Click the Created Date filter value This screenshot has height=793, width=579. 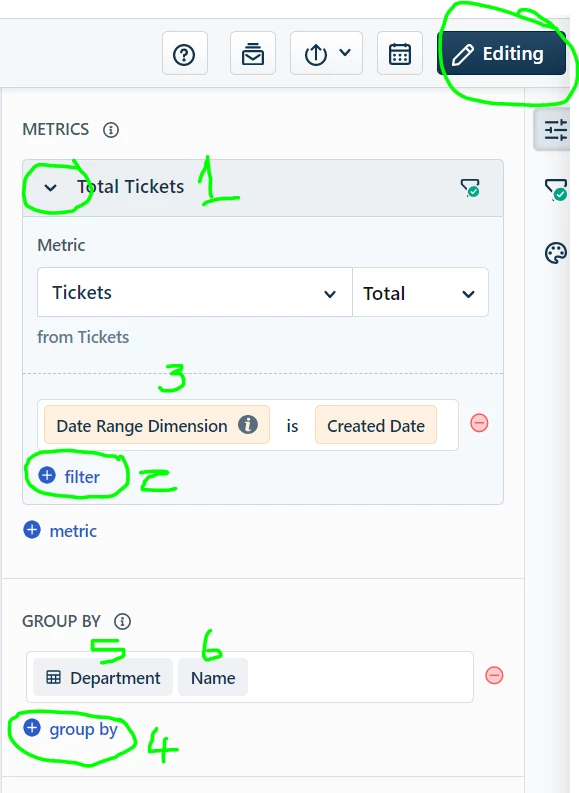(x=376, y=425)
